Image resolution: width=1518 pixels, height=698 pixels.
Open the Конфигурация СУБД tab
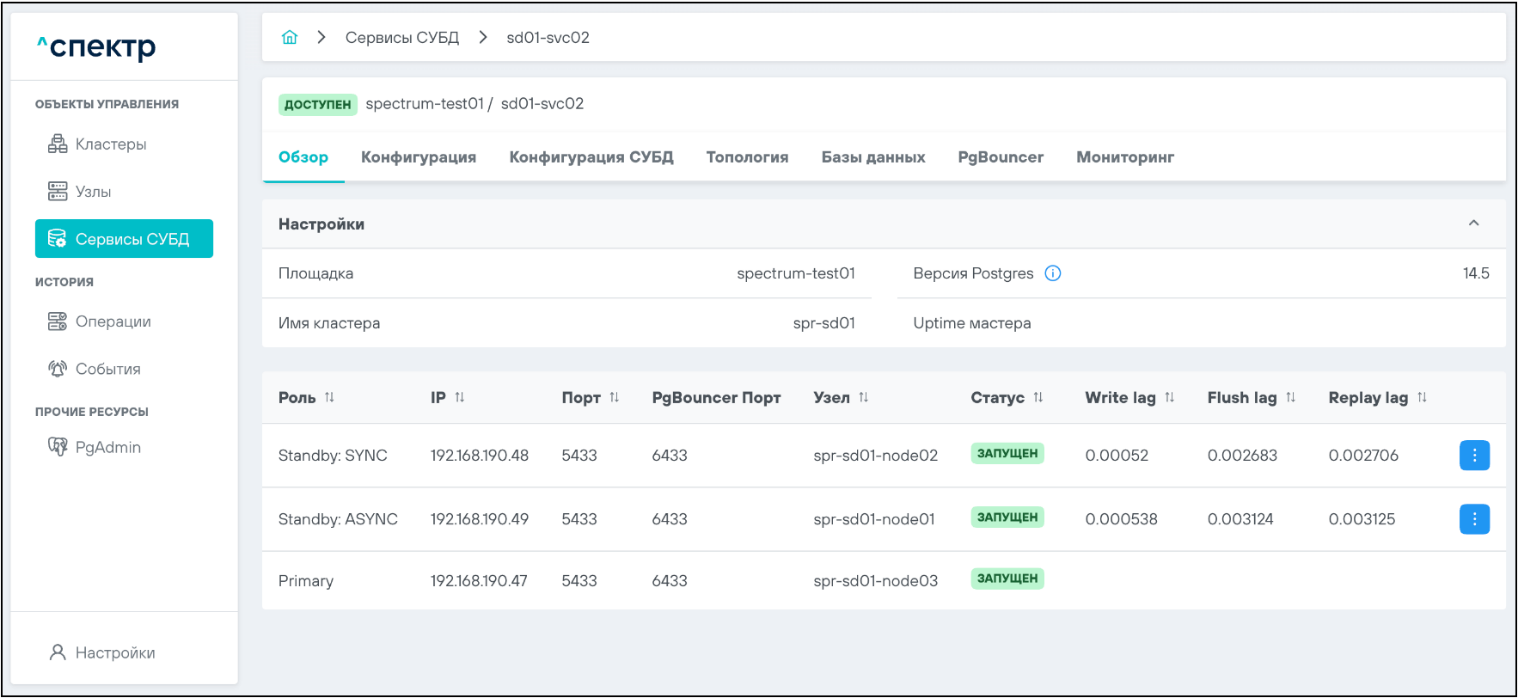[x=591, y=157]
